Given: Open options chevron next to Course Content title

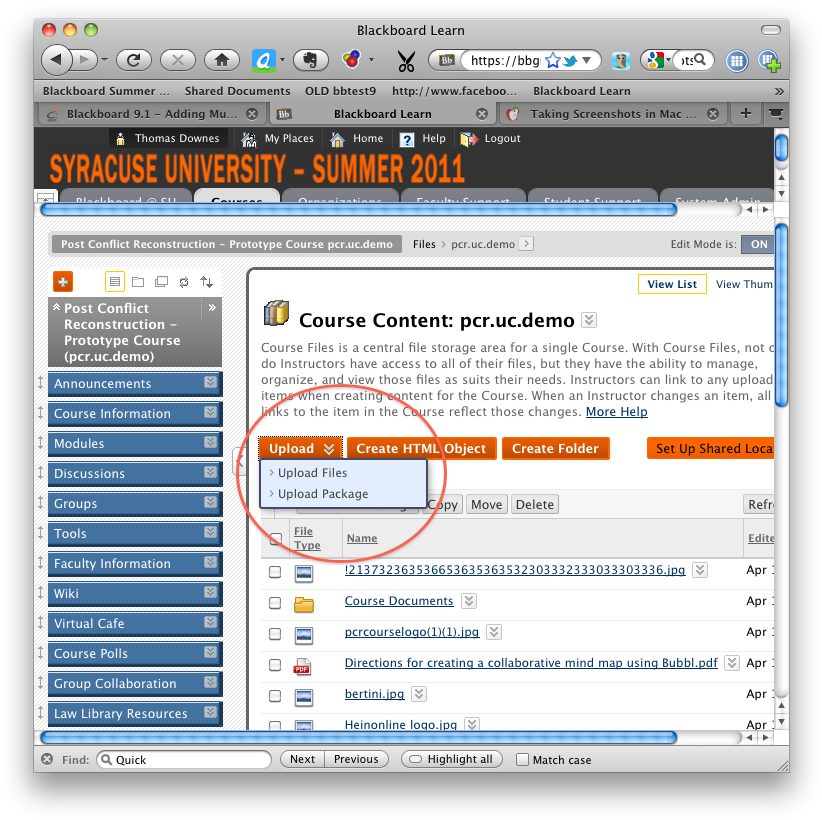Looking at the screenshot, I should 589,320.
